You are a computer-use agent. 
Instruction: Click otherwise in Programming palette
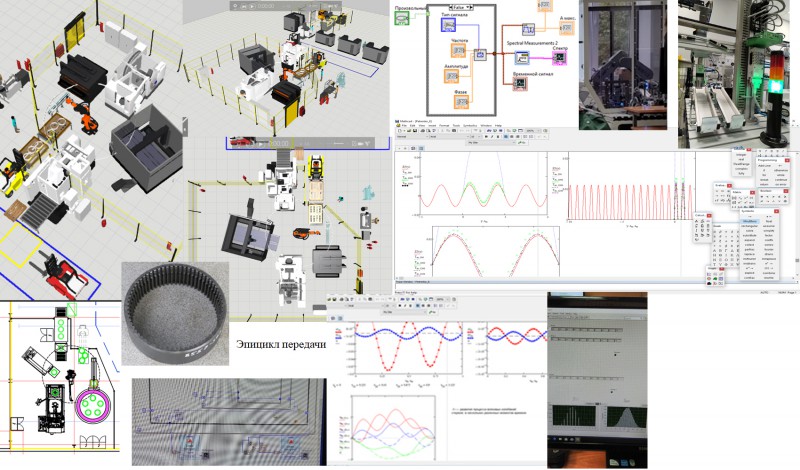point(781,170)
